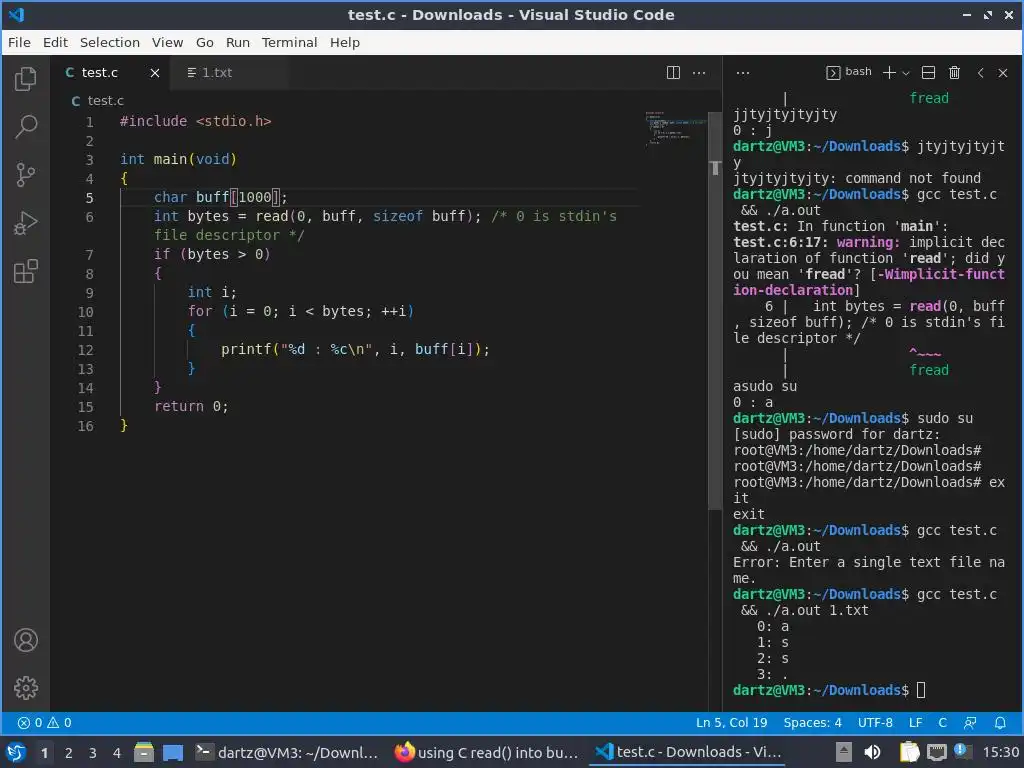
Task: Open the Selection menu
Action: point(110,42)
